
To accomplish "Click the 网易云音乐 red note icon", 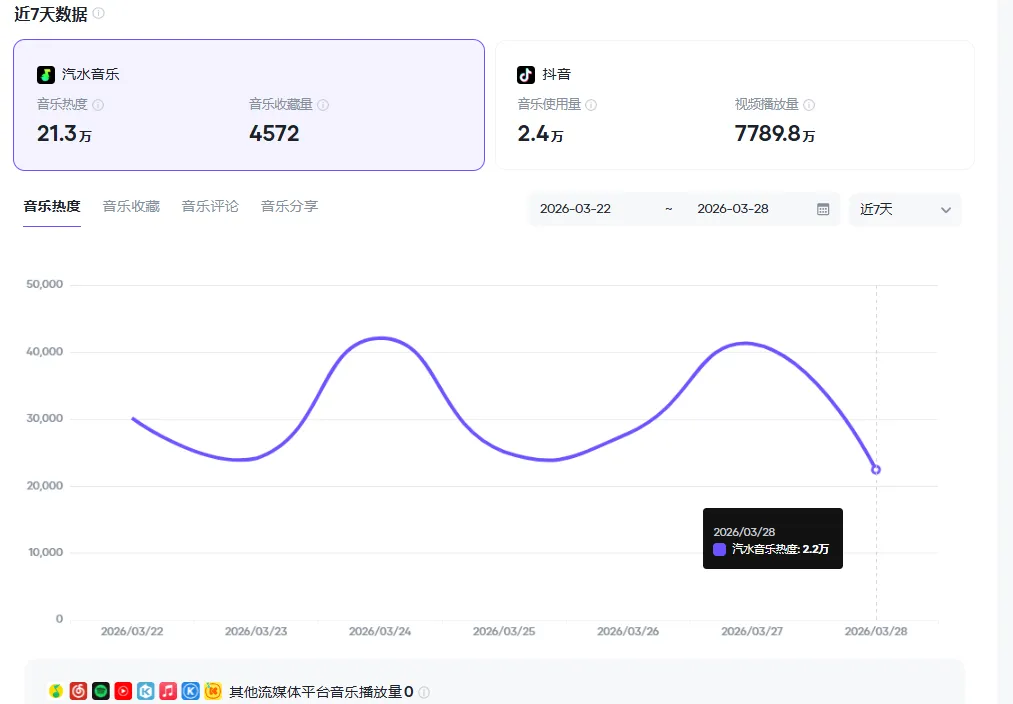I will 80,690.
